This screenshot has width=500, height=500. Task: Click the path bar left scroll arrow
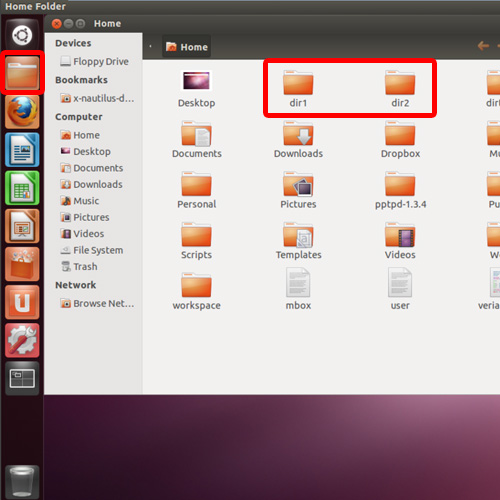pyautogui.click(x=150, y=46)
